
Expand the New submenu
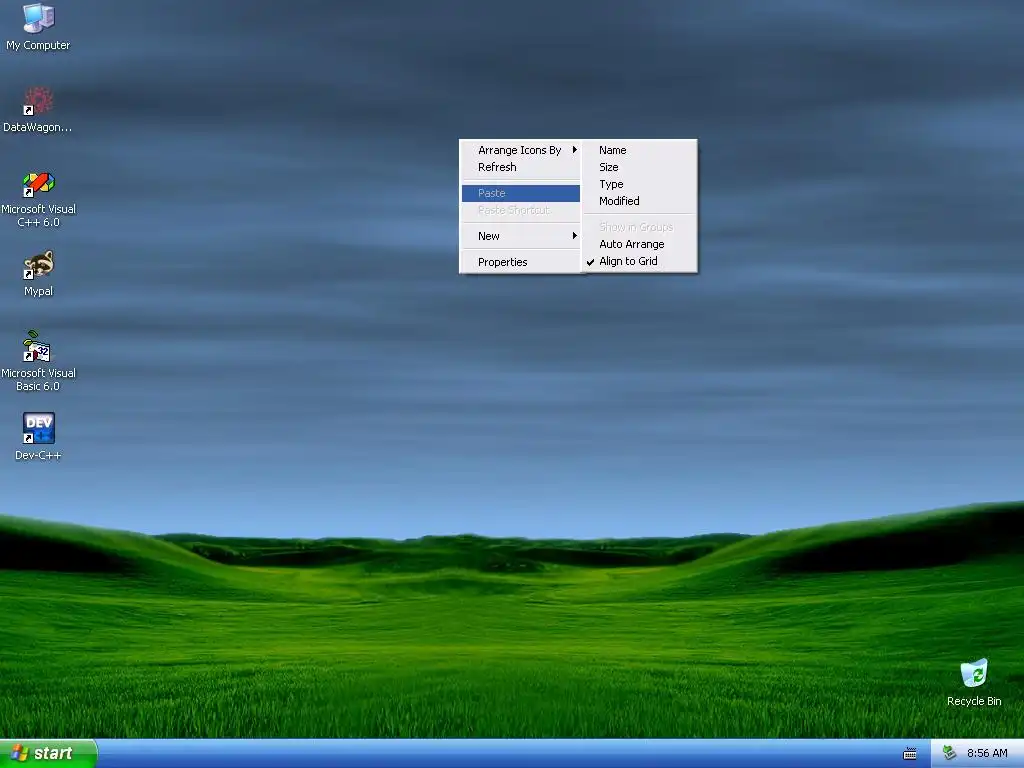coord(520,236)
